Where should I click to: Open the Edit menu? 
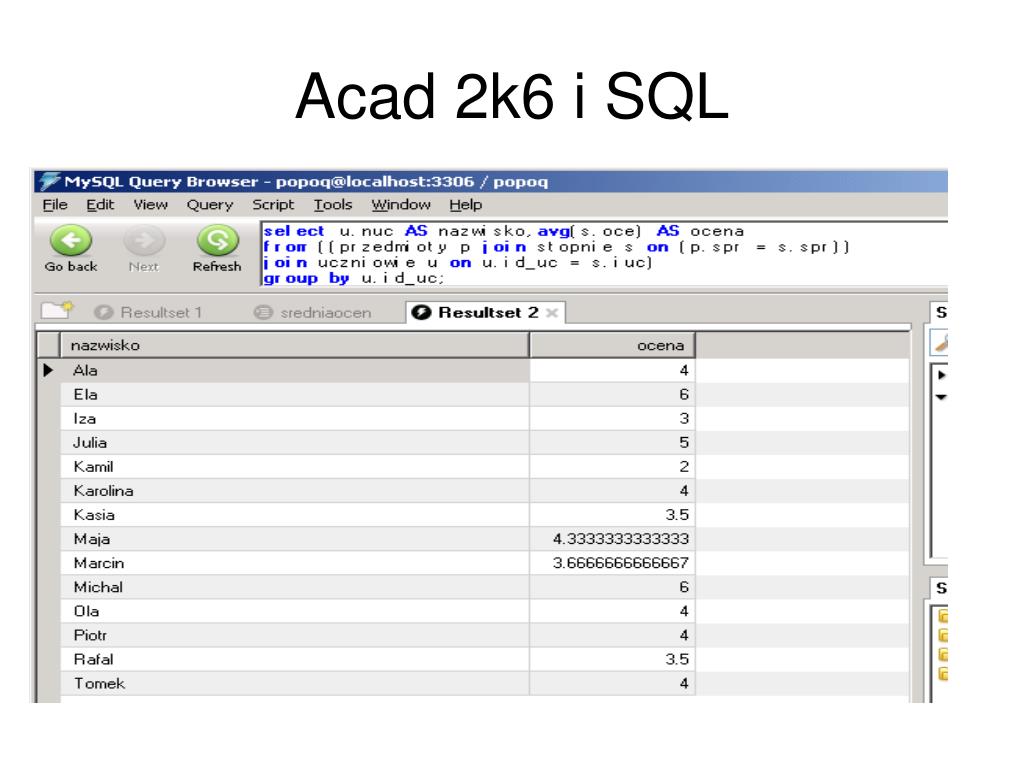tap(100, 205)
